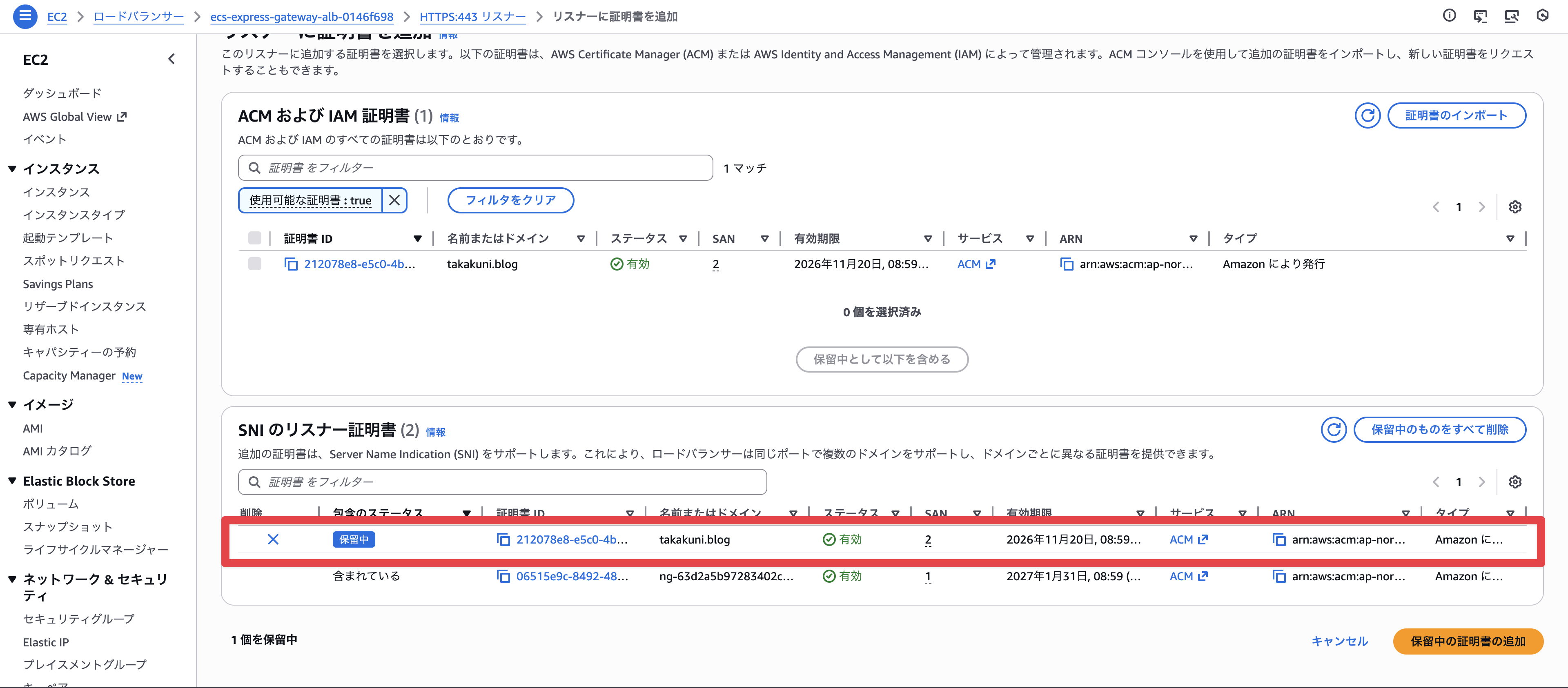This screenshot has width=1568, height=688.
Task: Click 保留中の証明書の追加 button
Action: click(x=1468, y=641)
